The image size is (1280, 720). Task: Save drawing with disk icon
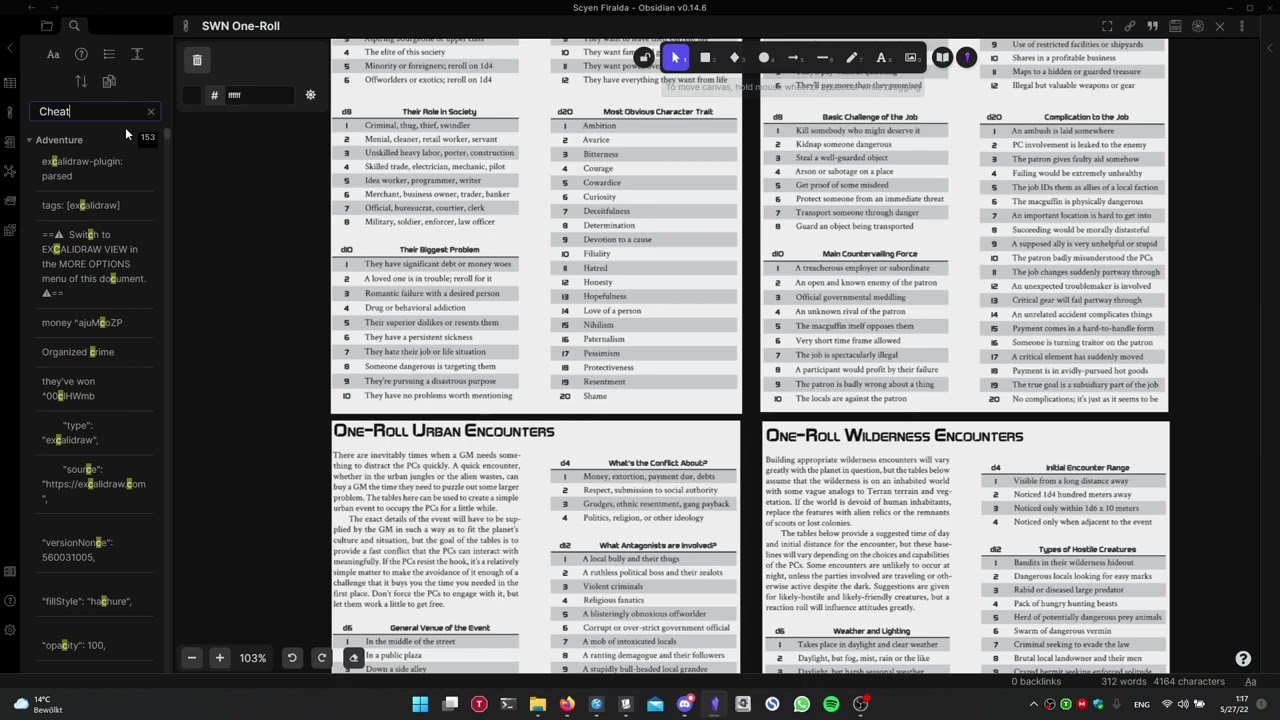click(1175, 26)
